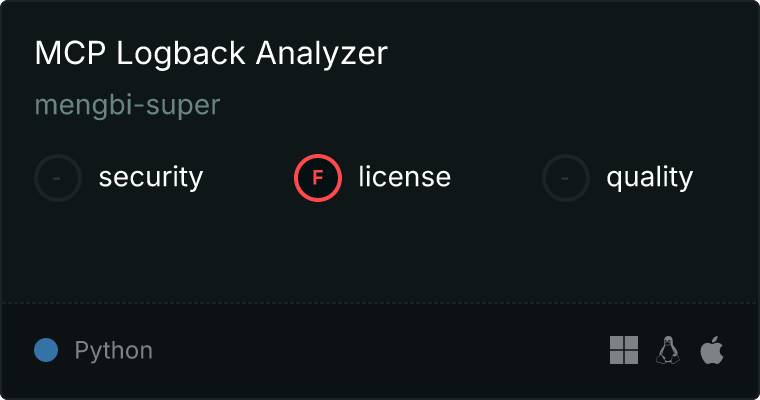This screenshot has width=760, height=400.
Task: Click the empty card area under the score badges
Action: click(380, 252)
